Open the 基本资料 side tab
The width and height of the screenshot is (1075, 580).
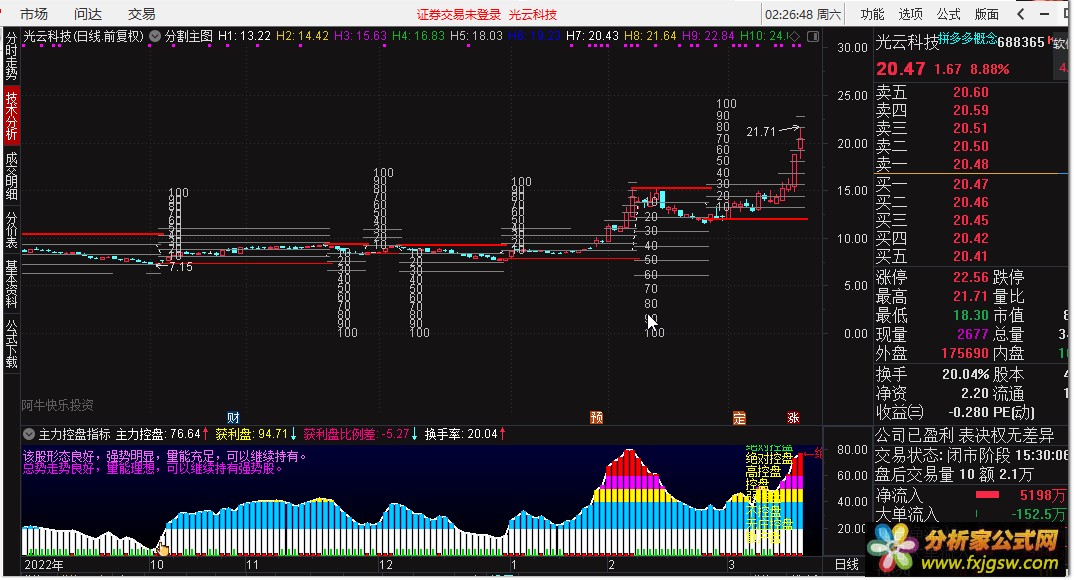[12, 284]
